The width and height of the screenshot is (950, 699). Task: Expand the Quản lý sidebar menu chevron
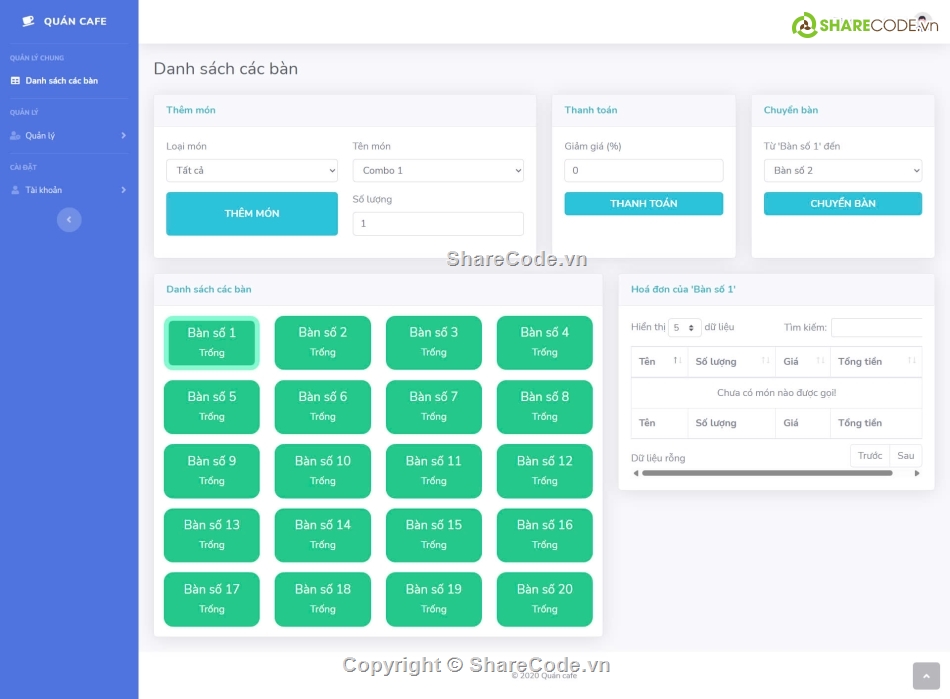point(124,136)
